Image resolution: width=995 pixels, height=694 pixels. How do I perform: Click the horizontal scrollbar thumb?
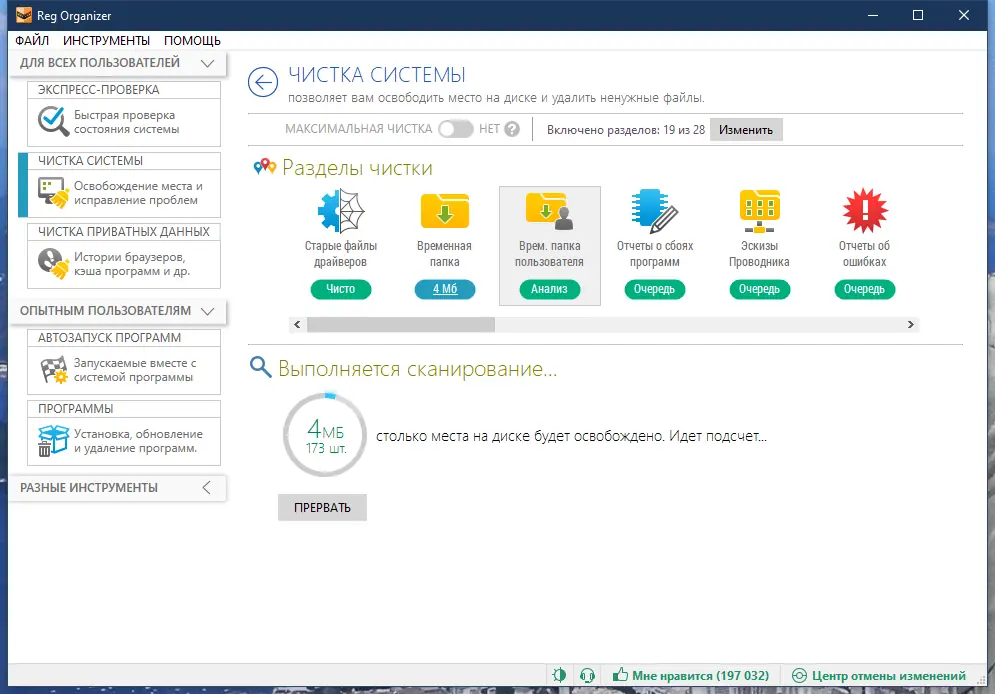[x=401, y=325]
